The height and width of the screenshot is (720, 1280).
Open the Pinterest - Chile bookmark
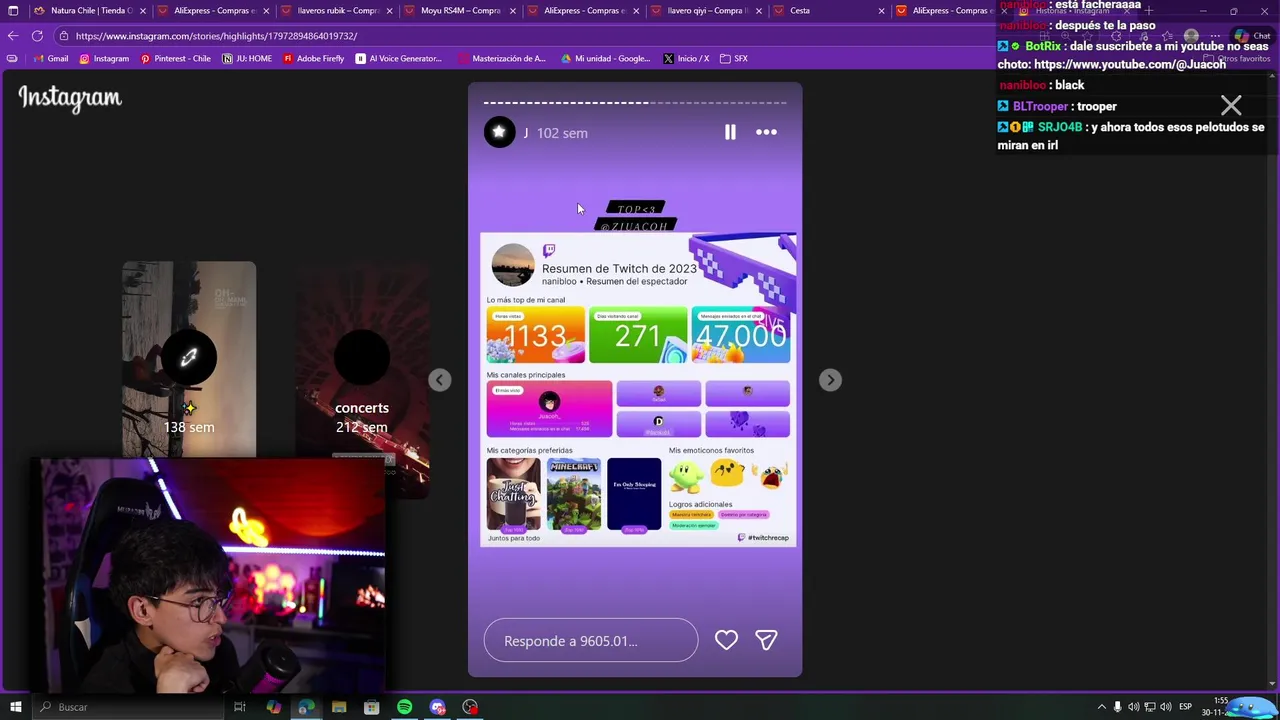pyautogui.click(x=175, y=59)
